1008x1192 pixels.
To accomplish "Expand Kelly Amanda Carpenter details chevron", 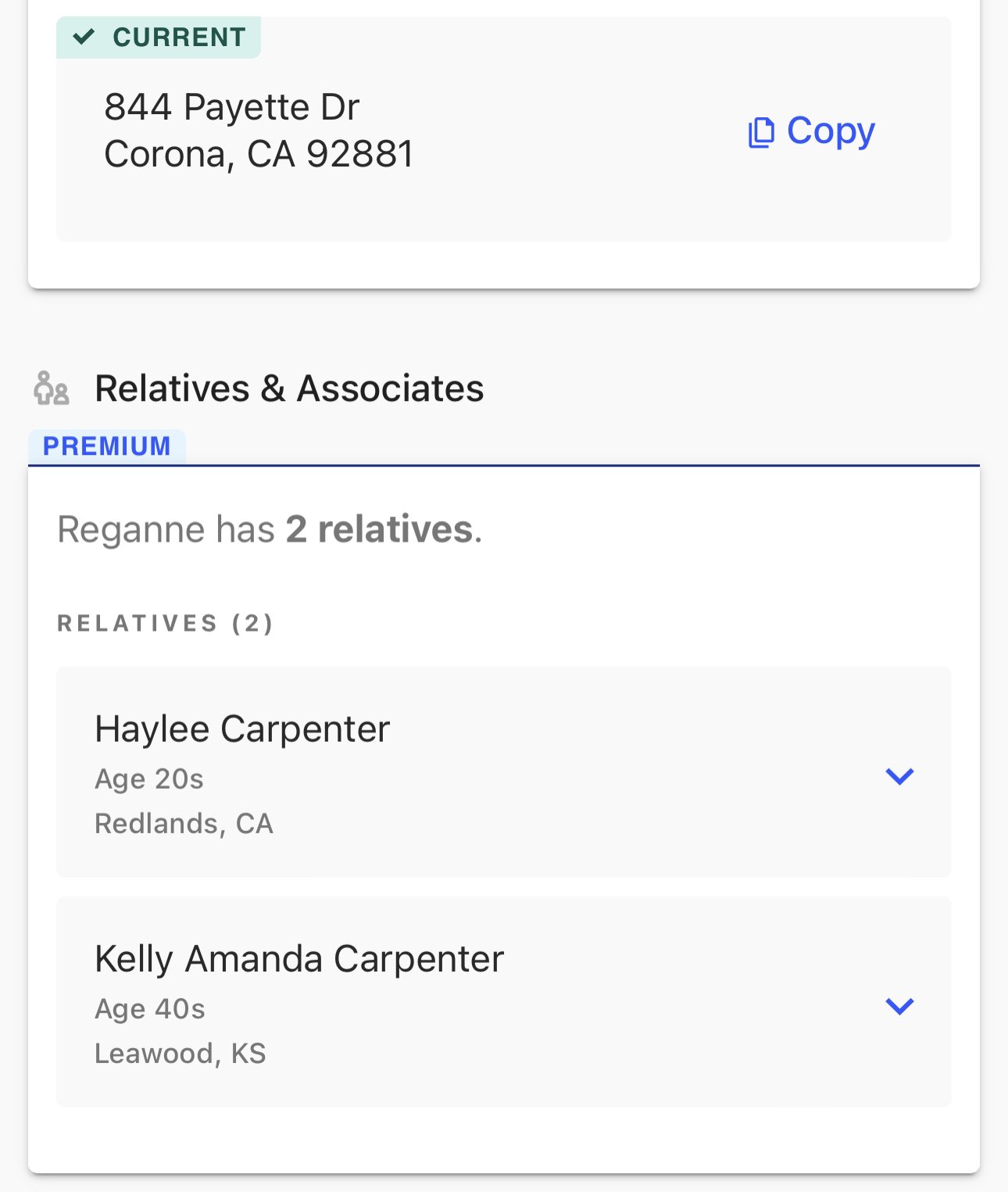I will point(899,1005).
